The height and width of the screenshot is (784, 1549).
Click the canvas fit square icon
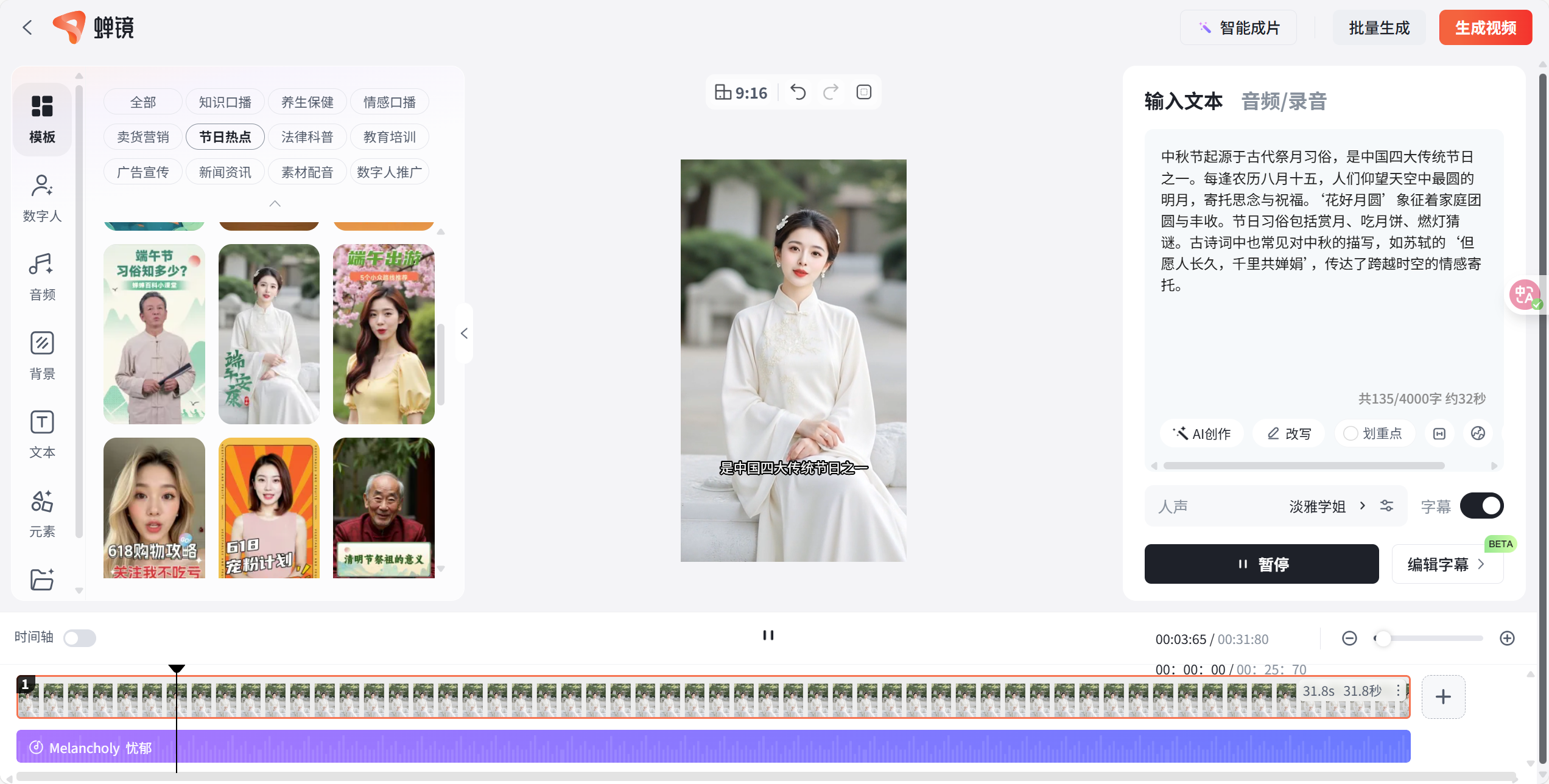click(x=864, y=92)
